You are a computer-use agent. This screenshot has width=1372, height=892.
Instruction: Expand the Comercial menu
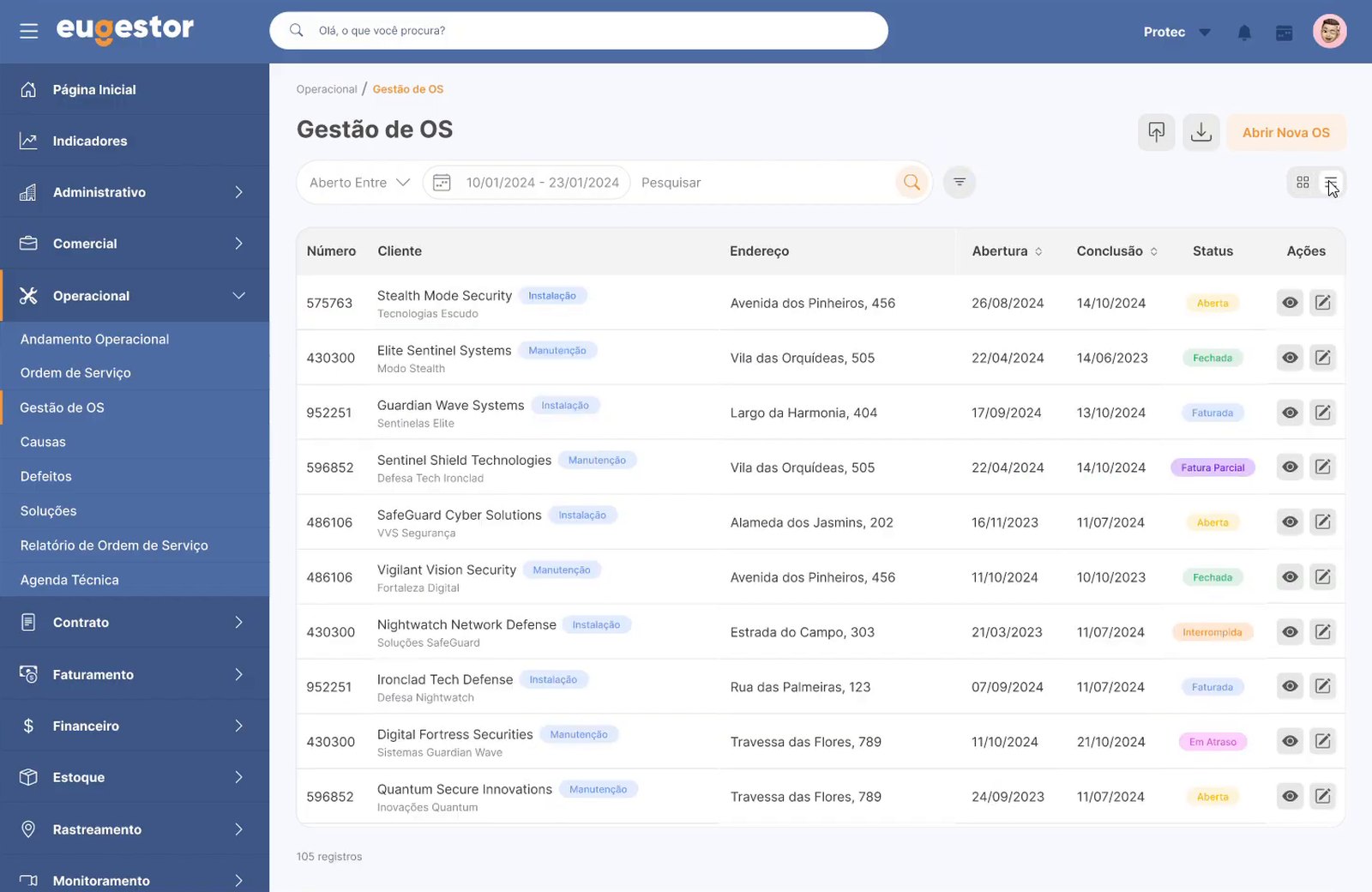135,244
